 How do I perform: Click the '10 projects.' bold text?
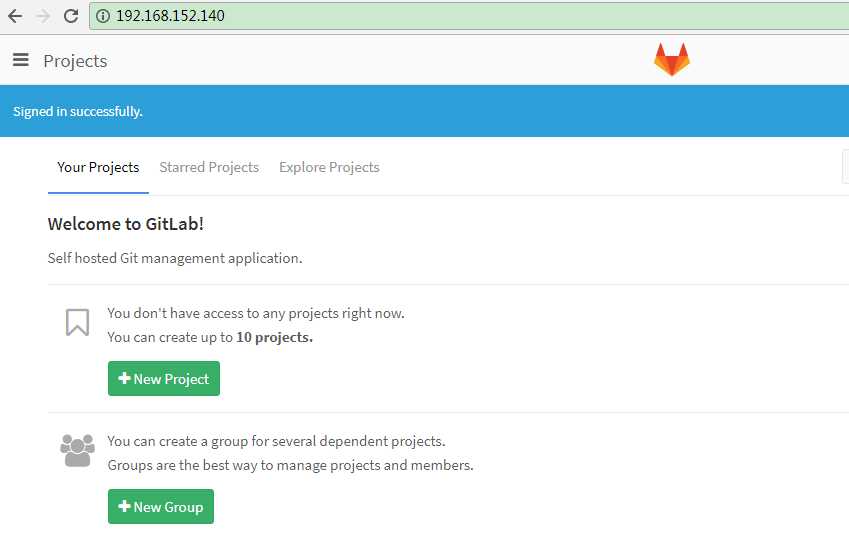[275, 337]
